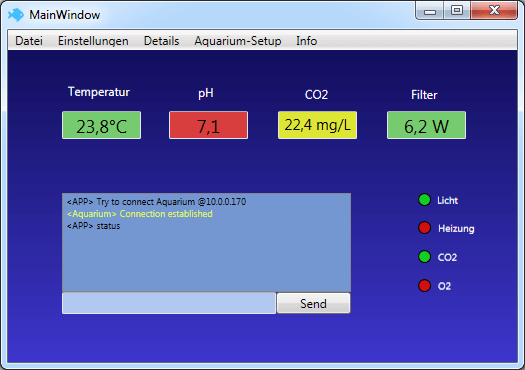525x370 pixels.
Task: Open the Info menu
Action: point(306,41)
